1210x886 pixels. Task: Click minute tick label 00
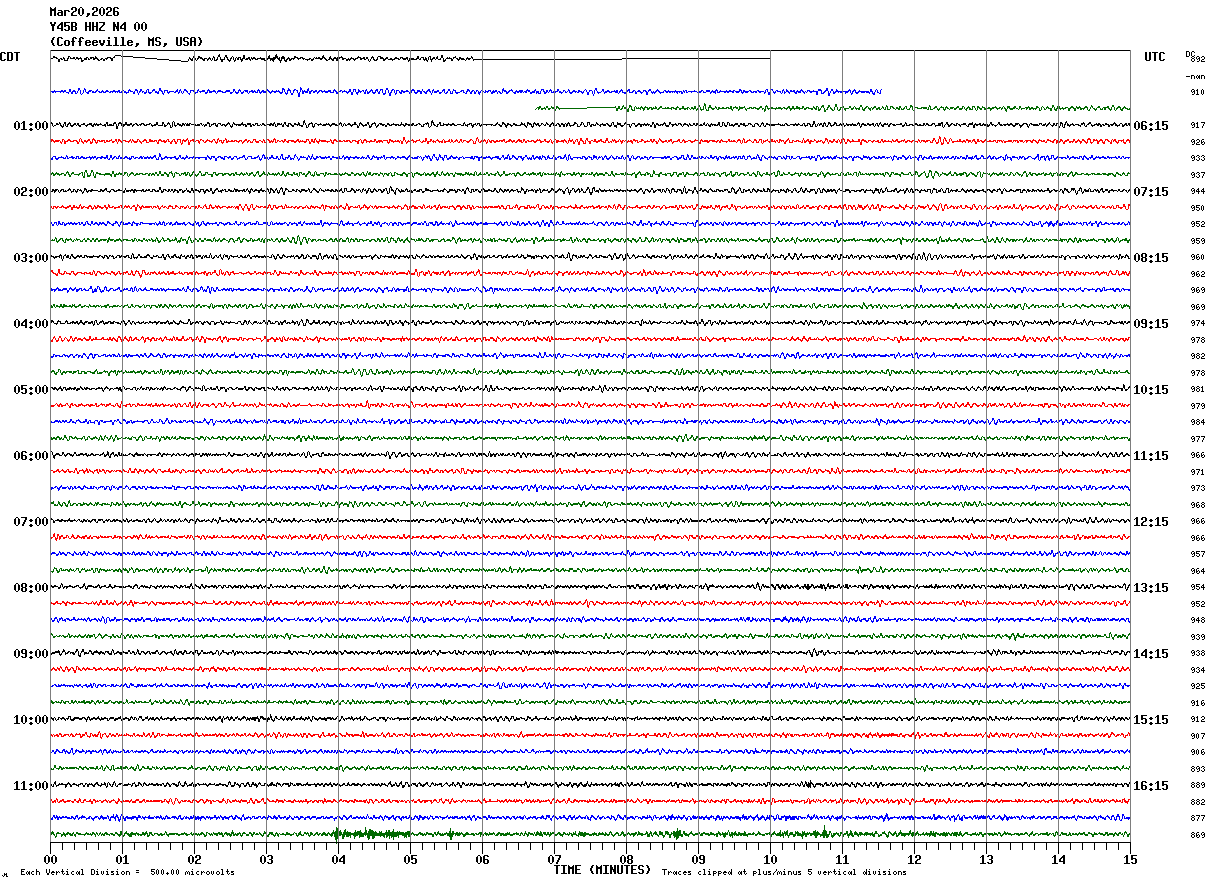point(50,859)
